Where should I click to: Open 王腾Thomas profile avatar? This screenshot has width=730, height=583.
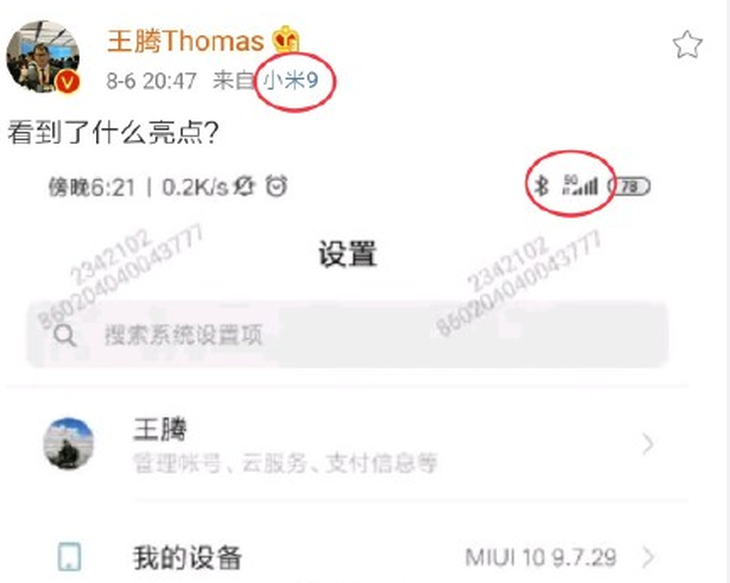click(43, 57)
